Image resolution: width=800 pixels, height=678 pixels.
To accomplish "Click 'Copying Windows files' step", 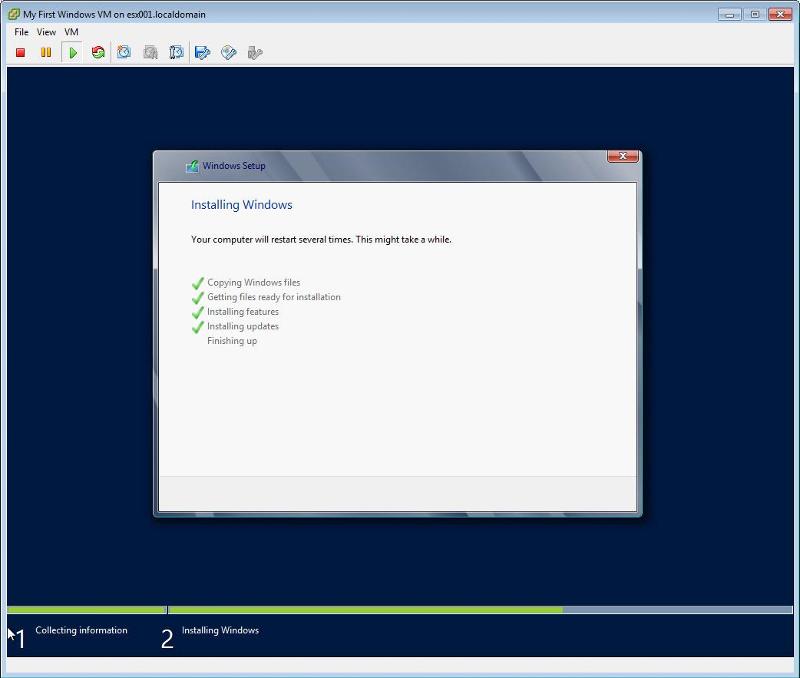I will [x=254, y=282].
